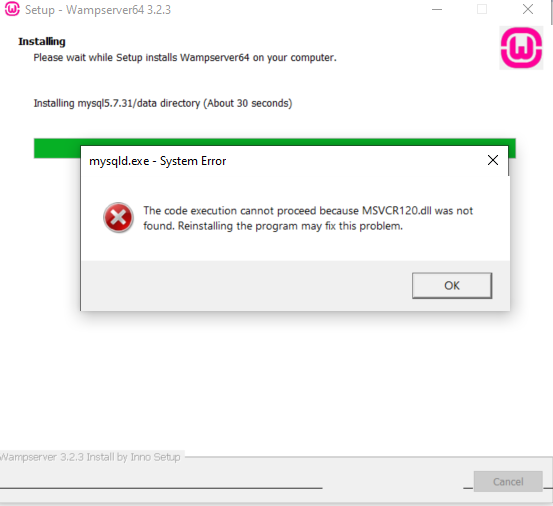Screen dimensions: 553x506
Task: Click the gray footer strip of error dialog
Action: (x=247, y=286)
